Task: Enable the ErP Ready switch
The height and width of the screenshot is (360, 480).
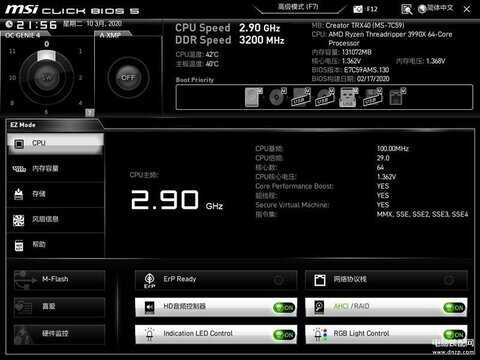Action: click(x=279, y=280)
